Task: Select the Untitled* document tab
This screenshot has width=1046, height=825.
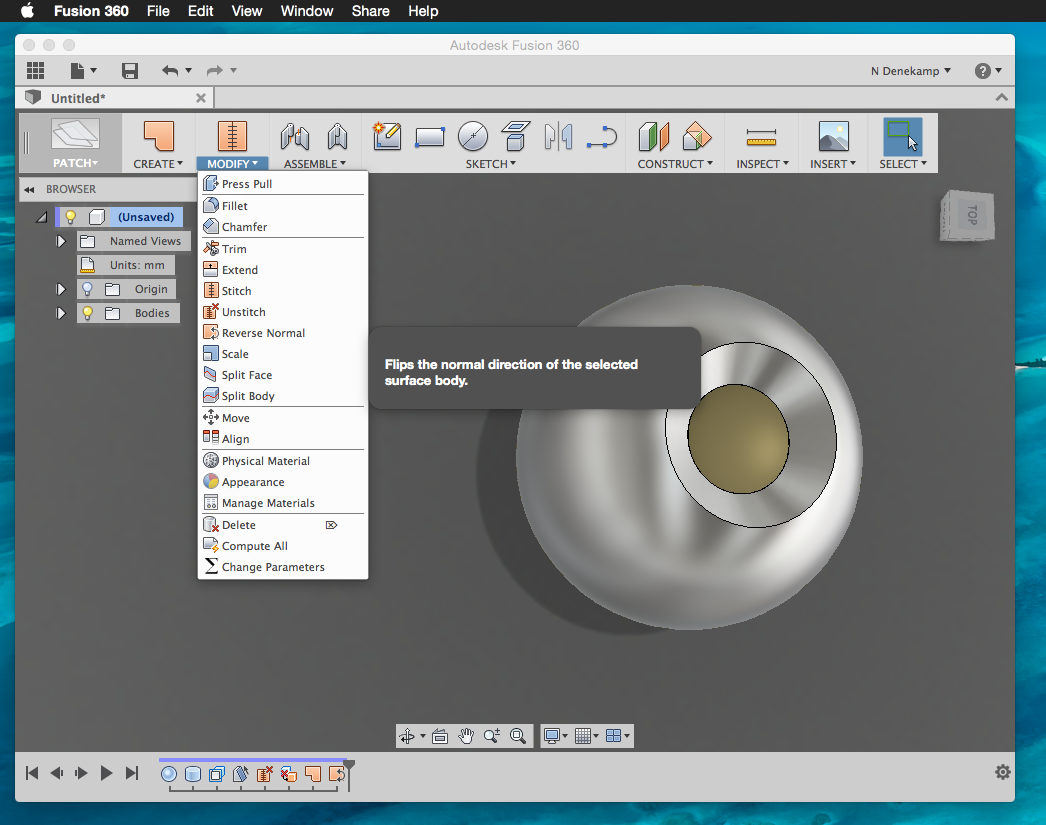Action: tap(114, 98)
